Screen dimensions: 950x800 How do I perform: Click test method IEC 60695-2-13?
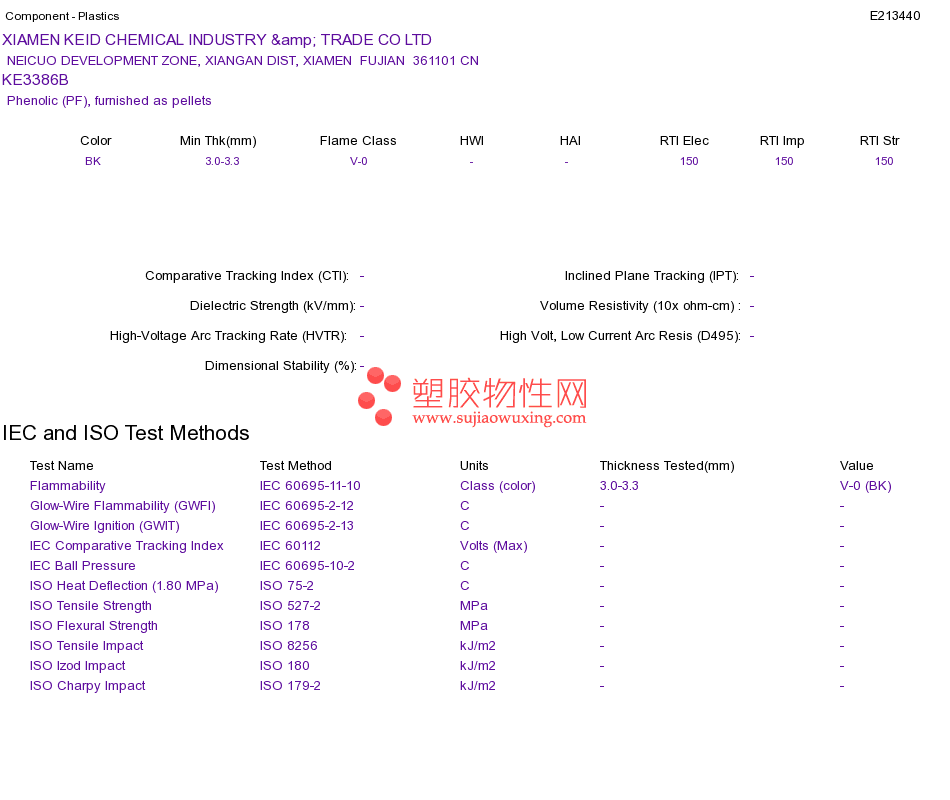(307, 525)
